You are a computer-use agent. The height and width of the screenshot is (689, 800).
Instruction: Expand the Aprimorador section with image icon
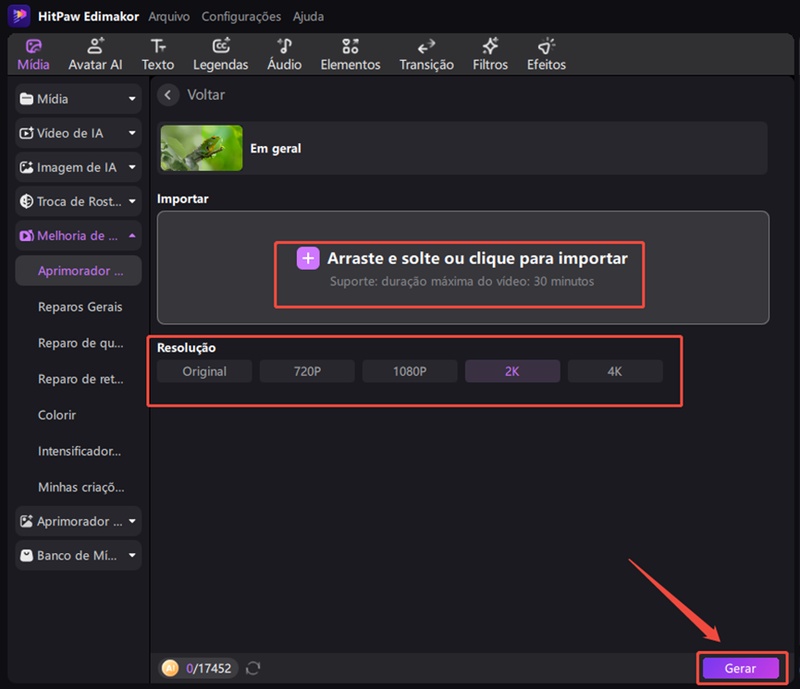(78, 521)
